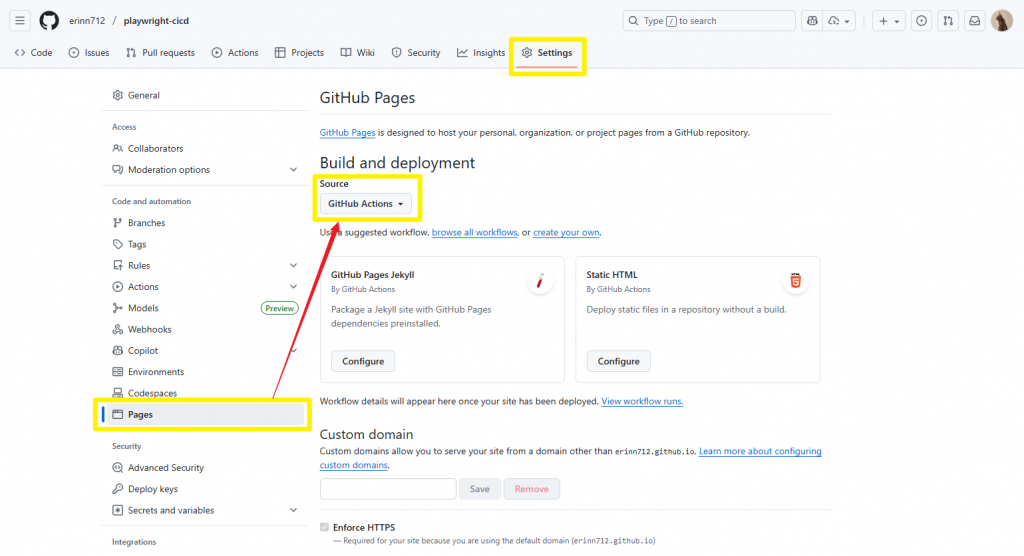The width and height of the screenshot is (1024, 556).
Task: Open the GitHub Actions source dropdown
Action: coord(366,204)
